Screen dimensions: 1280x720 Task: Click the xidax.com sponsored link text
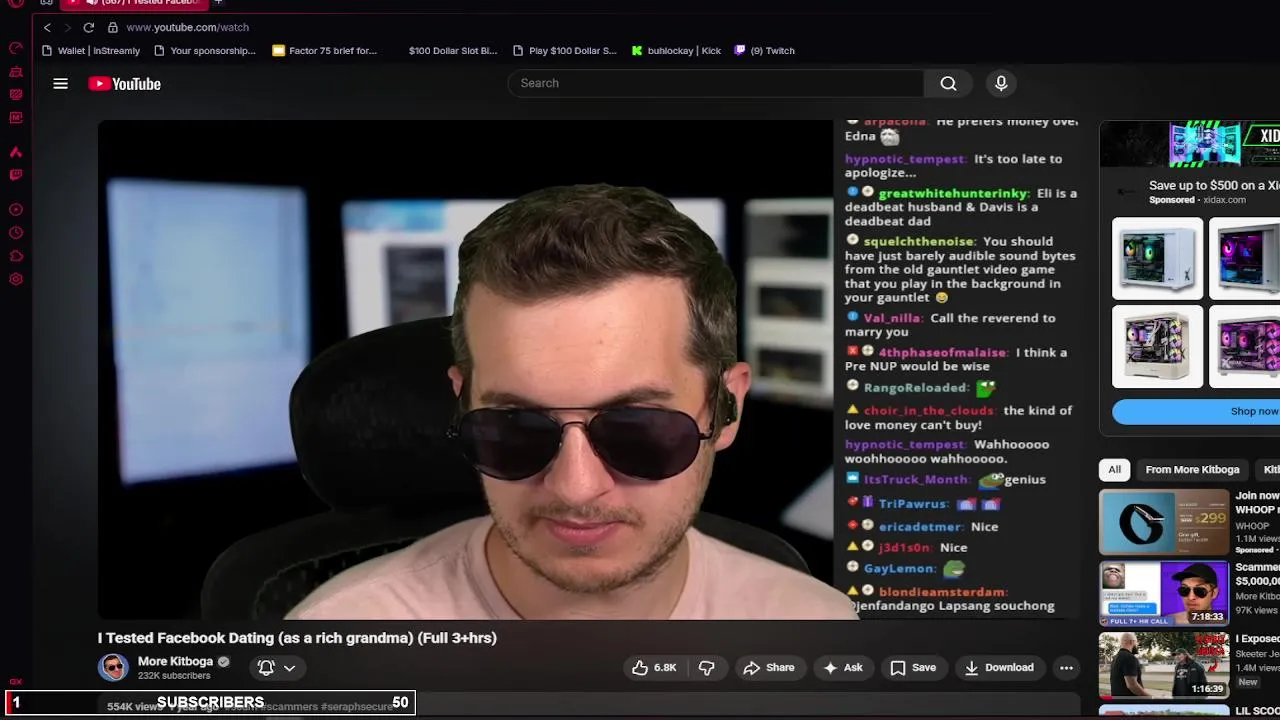pos(1224,200)
